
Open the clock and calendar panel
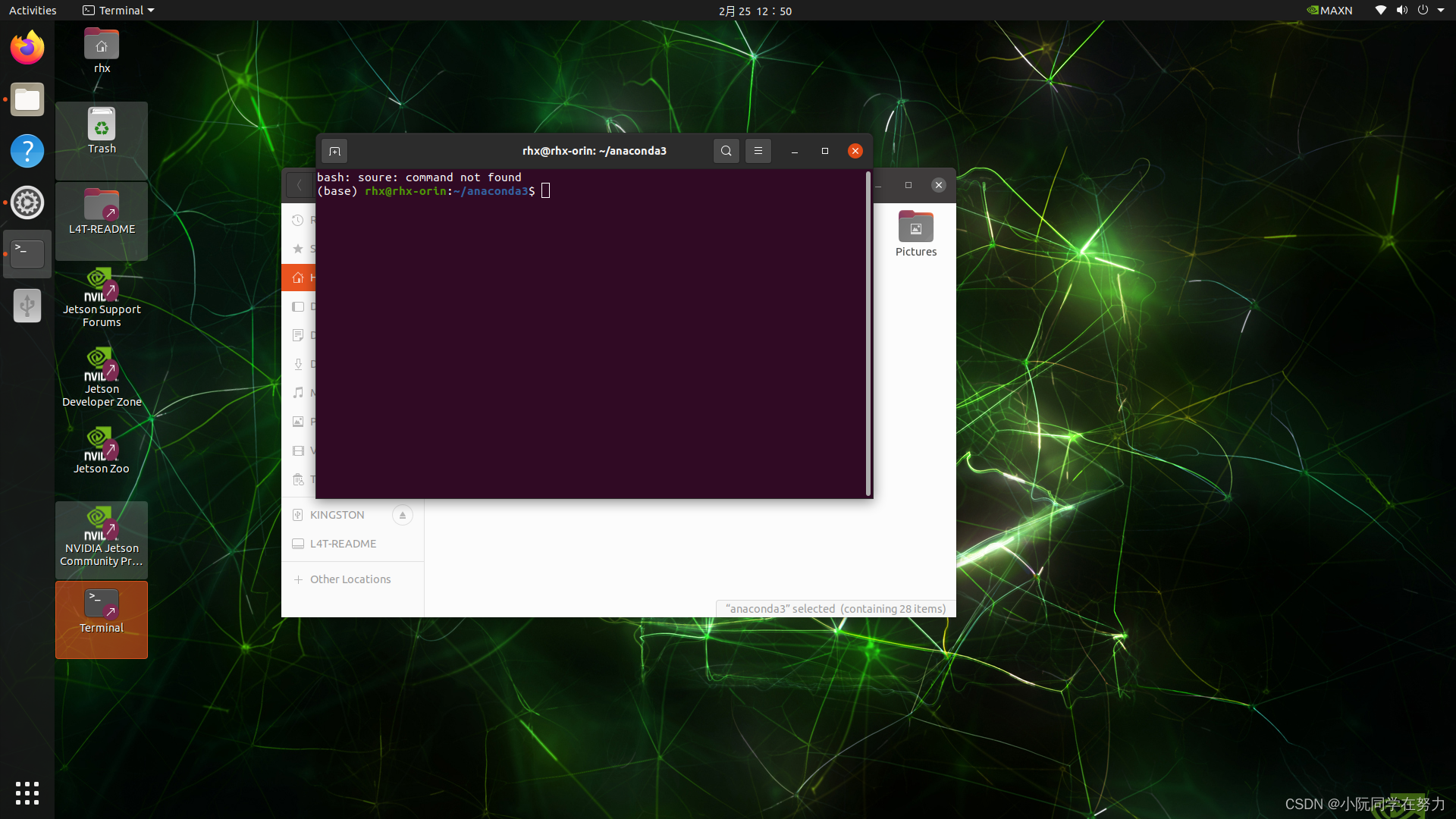(755, 11)
